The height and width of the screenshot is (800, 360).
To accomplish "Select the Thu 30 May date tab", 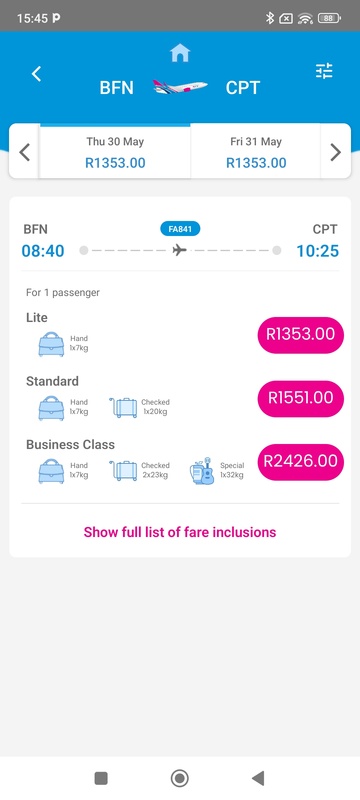I will 115,152.
